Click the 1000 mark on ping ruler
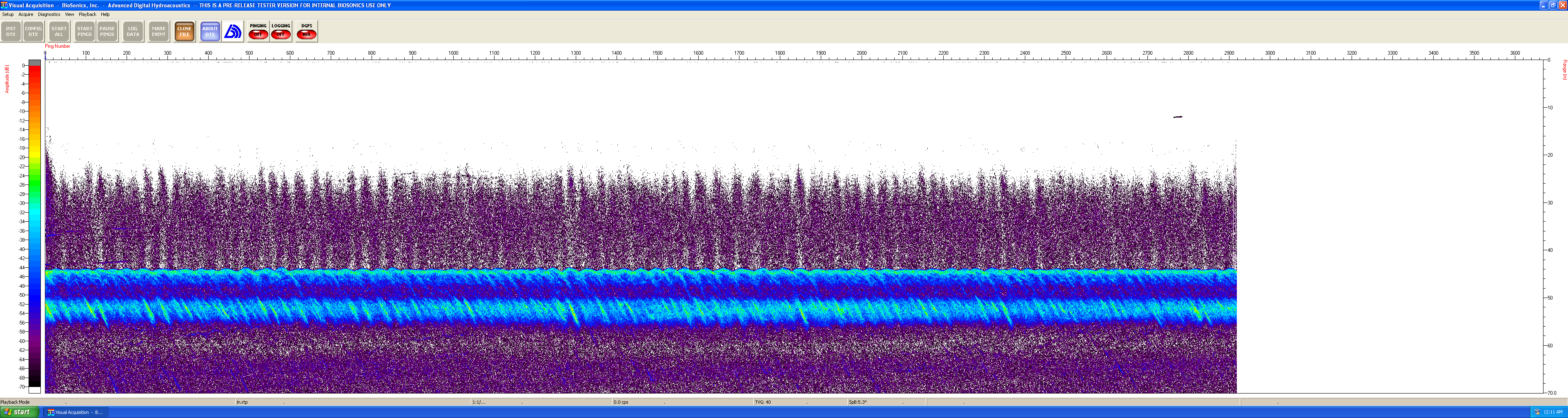The width and height of the screenshot is (1568, 418). pos(454,53)
